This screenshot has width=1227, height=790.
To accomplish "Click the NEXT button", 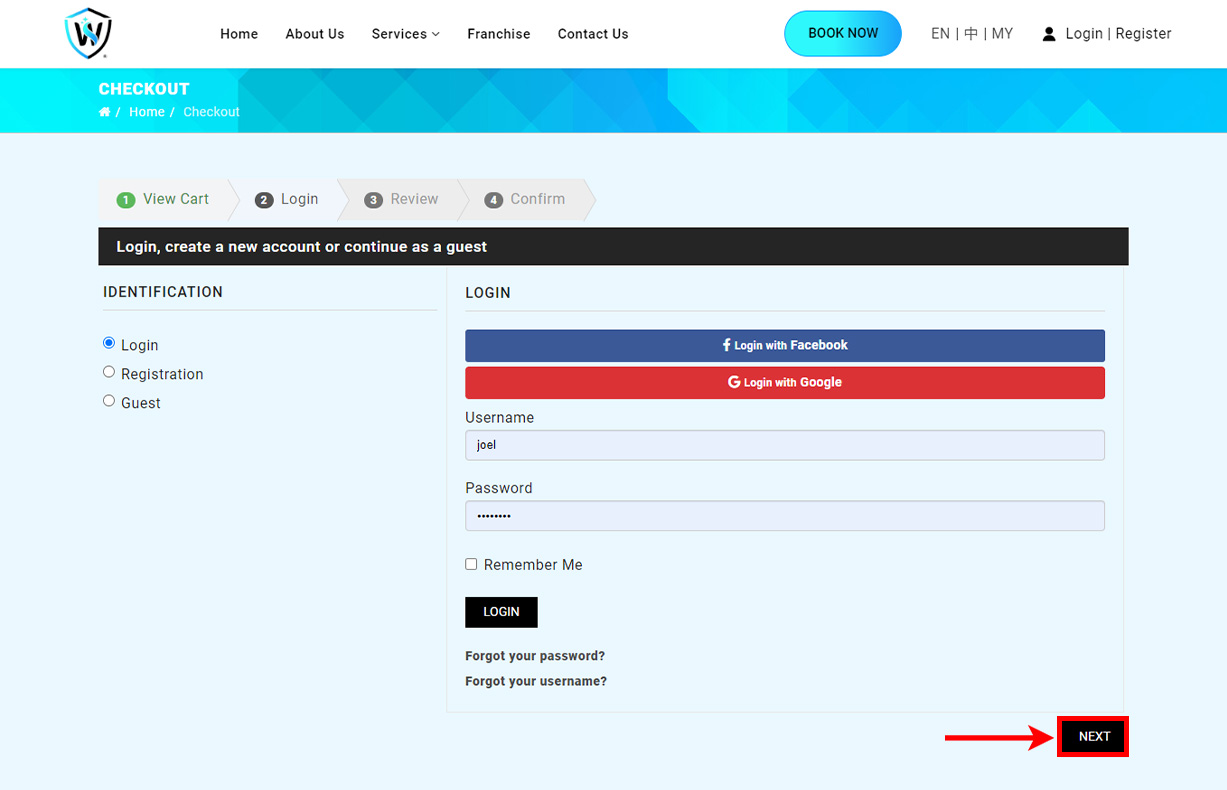I will click(1093, 736).
